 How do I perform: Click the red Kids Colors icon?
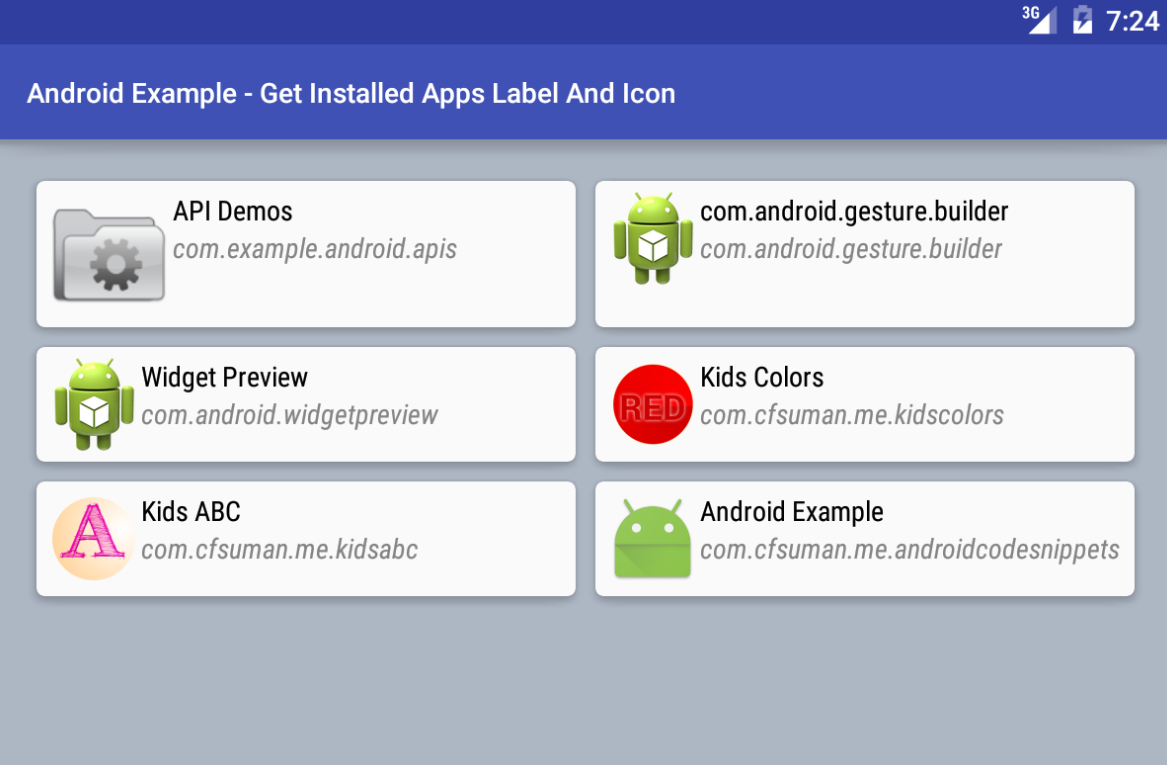coord(653,404)
